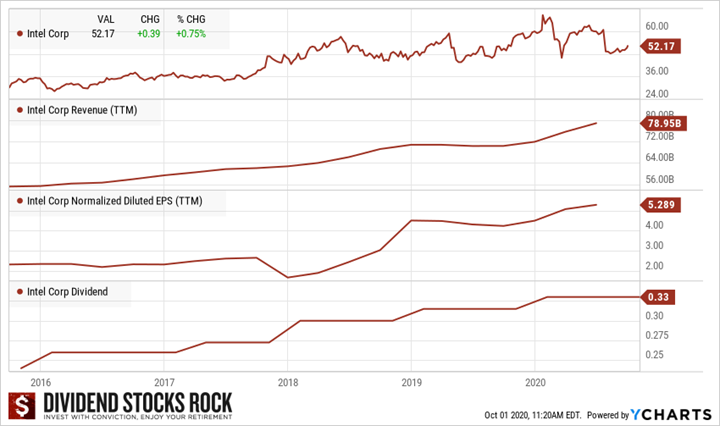
Task: Select Intel Corp Revenue (TTM) legend label
Action: [82, 110]
